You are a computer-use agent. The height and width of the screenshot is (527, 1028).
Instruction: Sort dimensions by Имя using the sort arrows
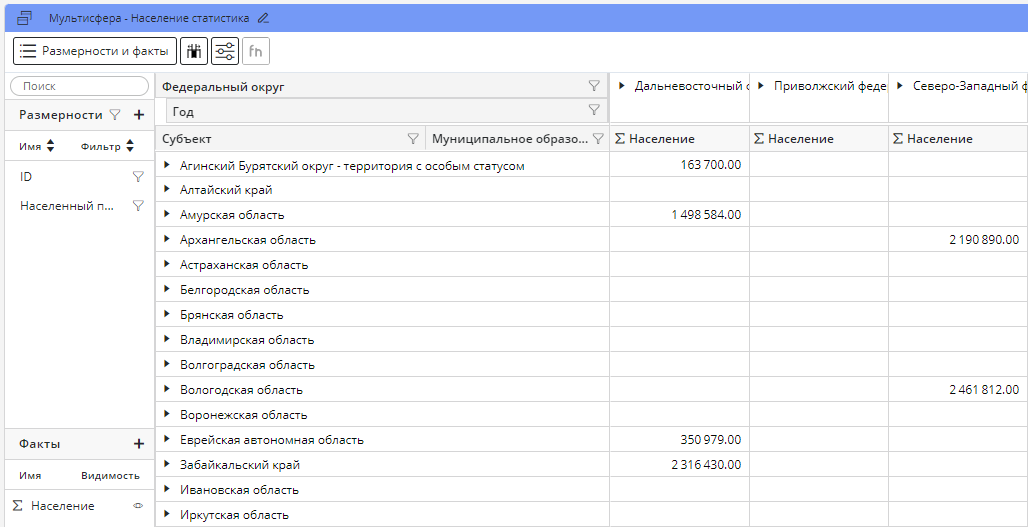51,147
